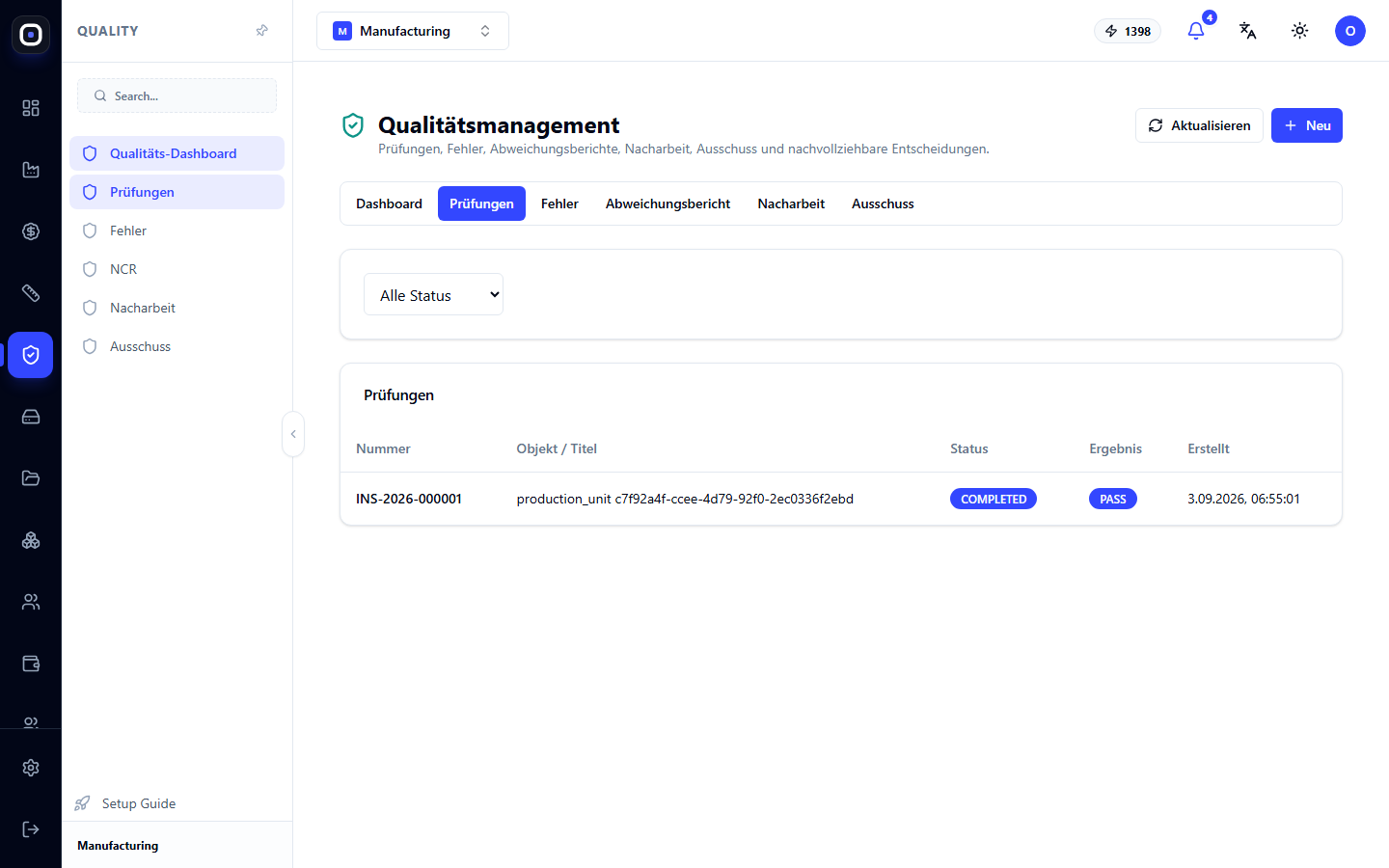This screenshot has height=868, width=1389.
Task: Open Qualitäts-Dashboard in sidebar
Action: click(x=177, y=153)
